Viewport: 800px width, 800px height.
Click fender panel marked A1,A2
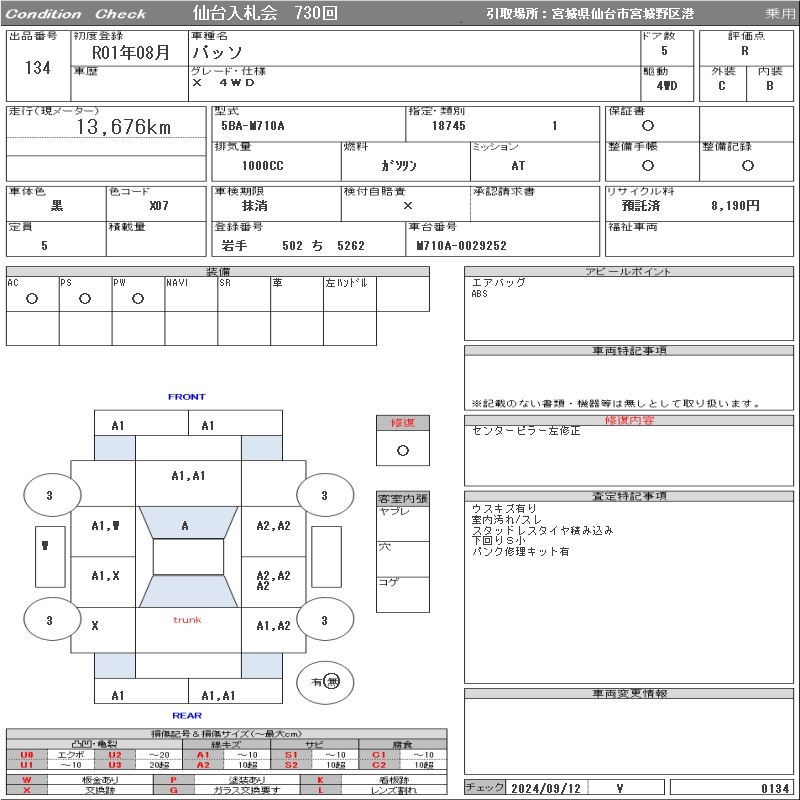pos(273,630)
